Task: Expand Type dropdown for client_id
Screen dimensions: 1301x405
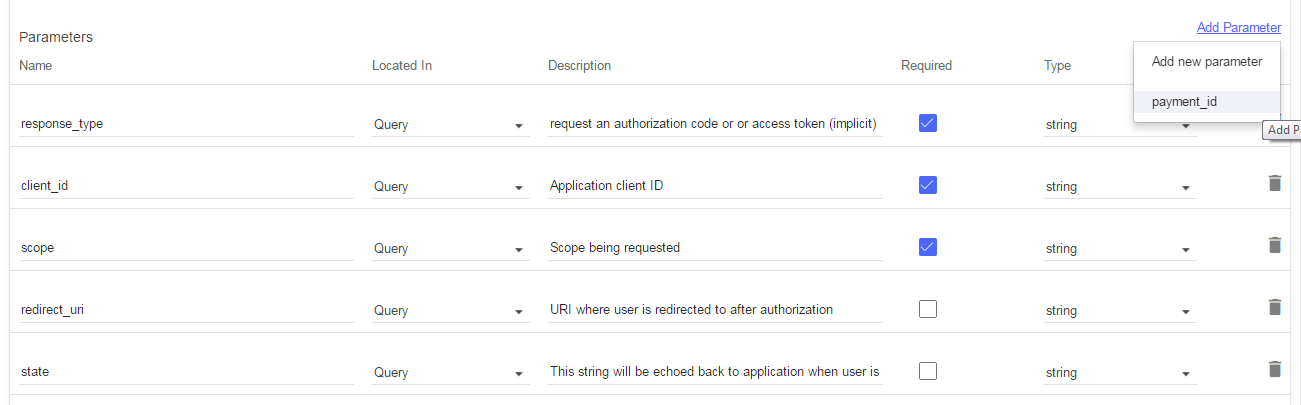Action: click(1120, 187)
